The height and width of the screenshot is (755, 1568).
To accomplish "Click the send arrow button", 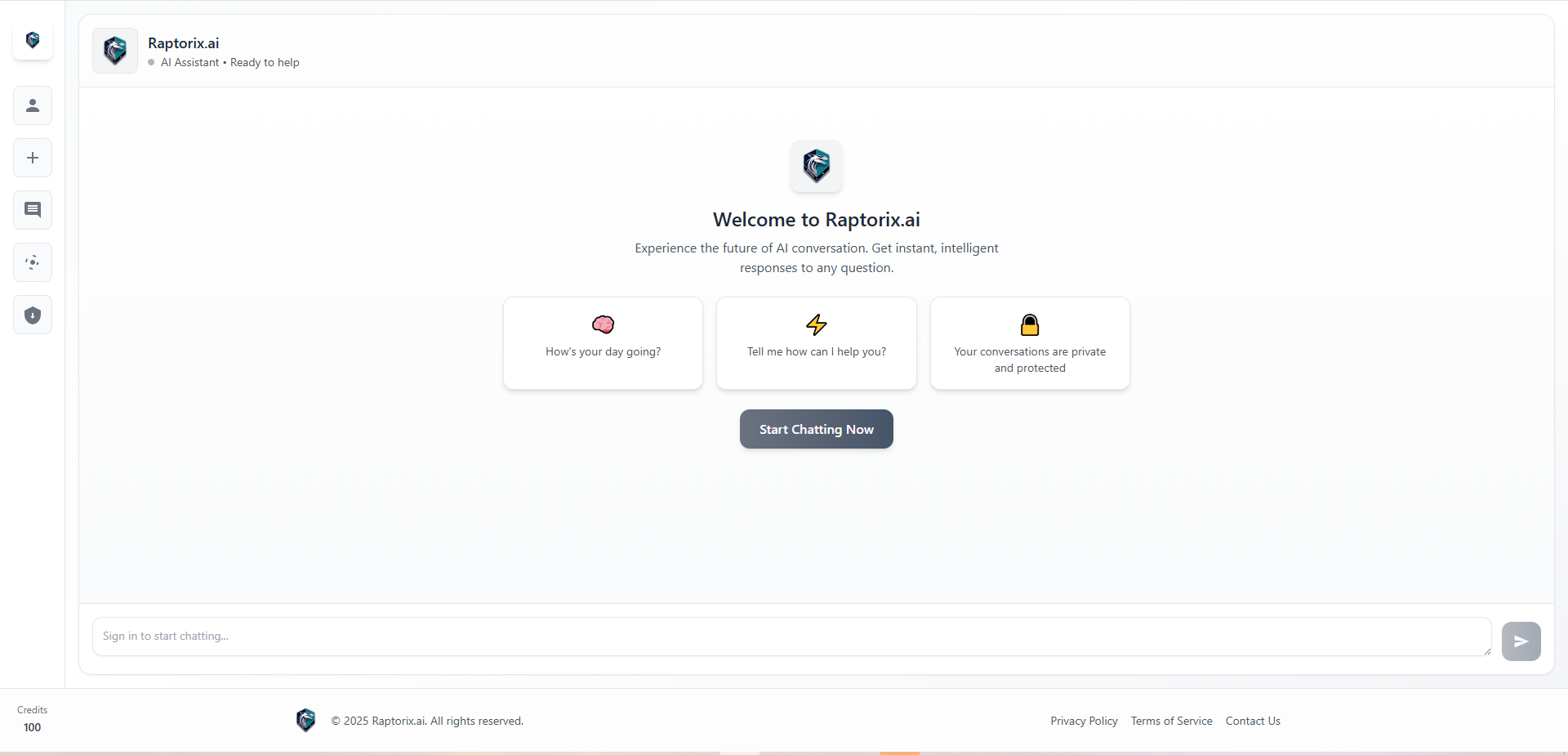I will pos(1521,641).
